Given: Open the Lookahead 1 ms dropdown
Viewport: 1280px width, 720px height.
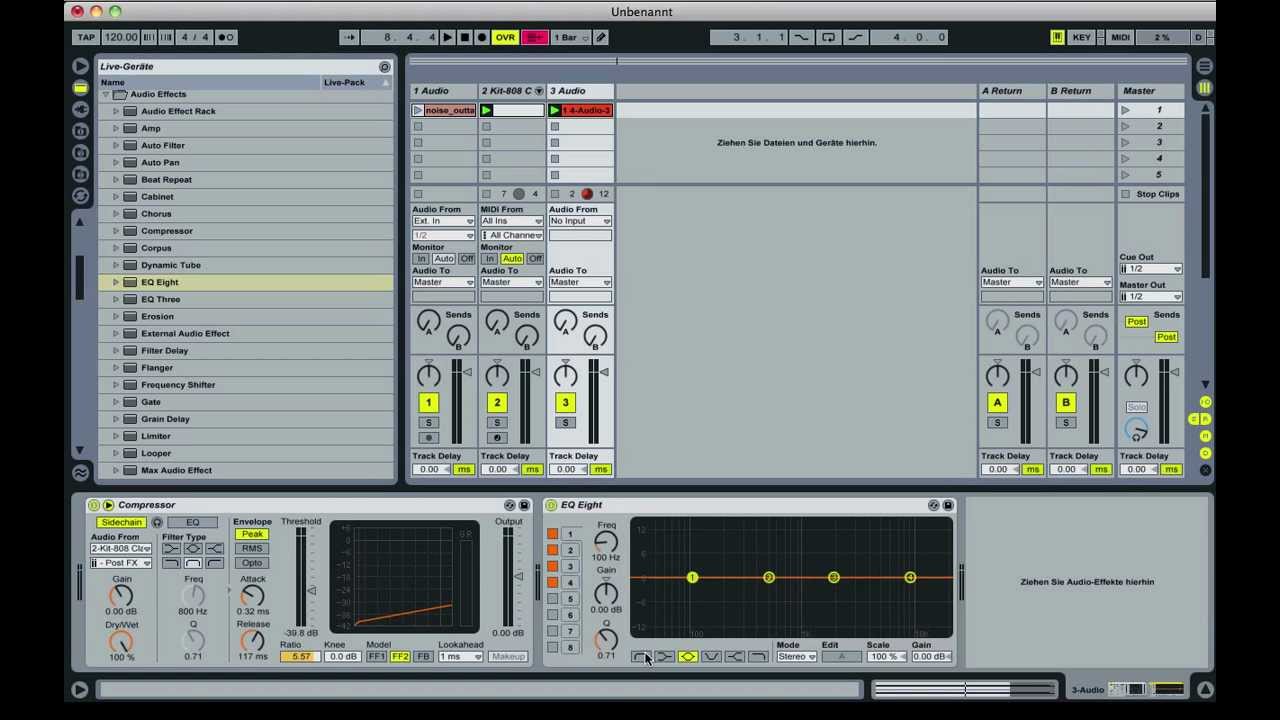Looking at the screenshot, I should pos(460,656).
